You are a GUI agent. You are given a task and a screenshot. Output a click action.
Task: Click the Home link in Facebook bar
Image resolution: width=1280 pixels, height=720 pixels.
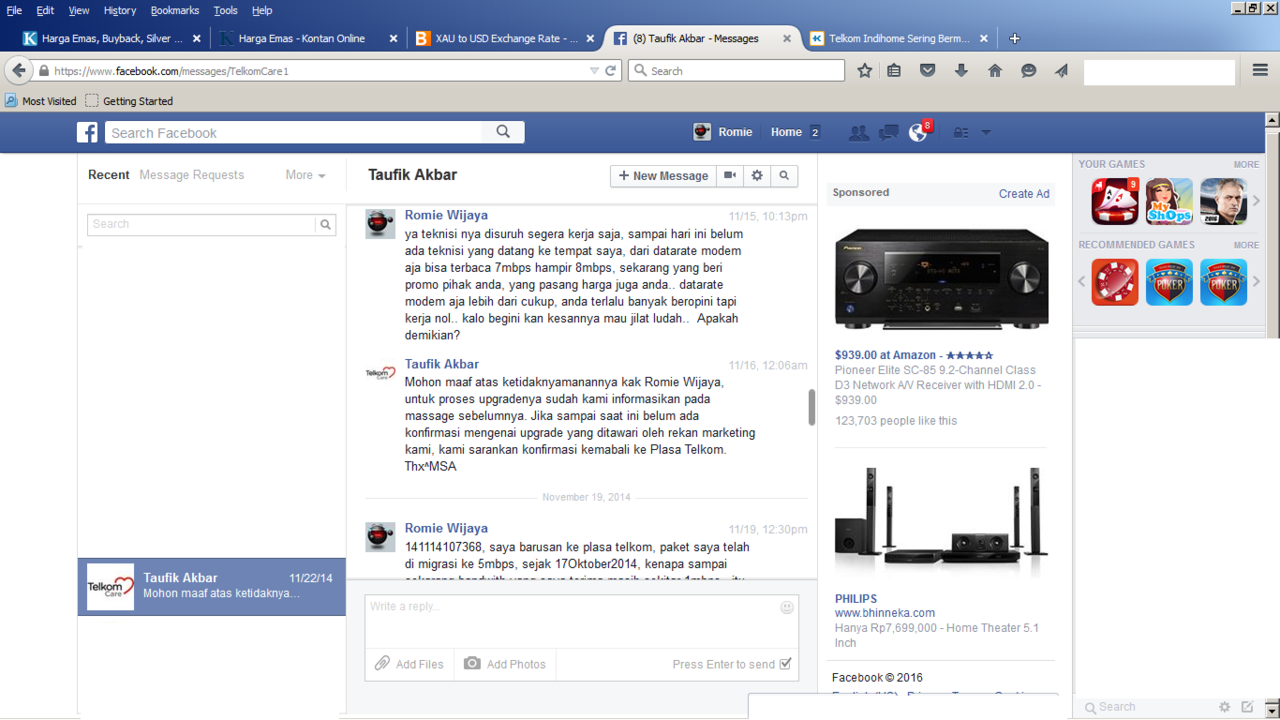click(786, 132)
